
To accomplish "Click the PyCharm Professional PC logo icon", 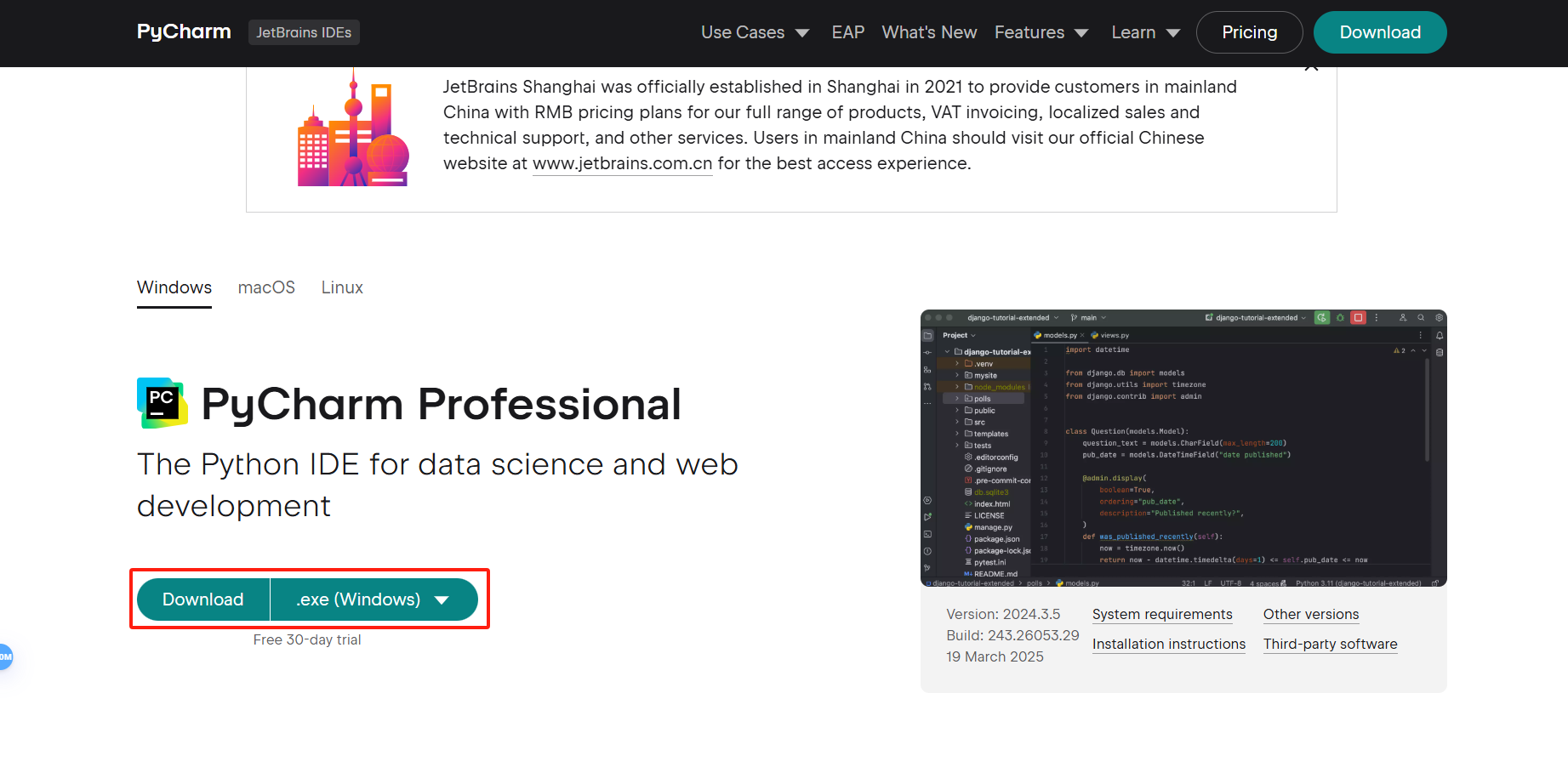I will [x=162, y=403].
